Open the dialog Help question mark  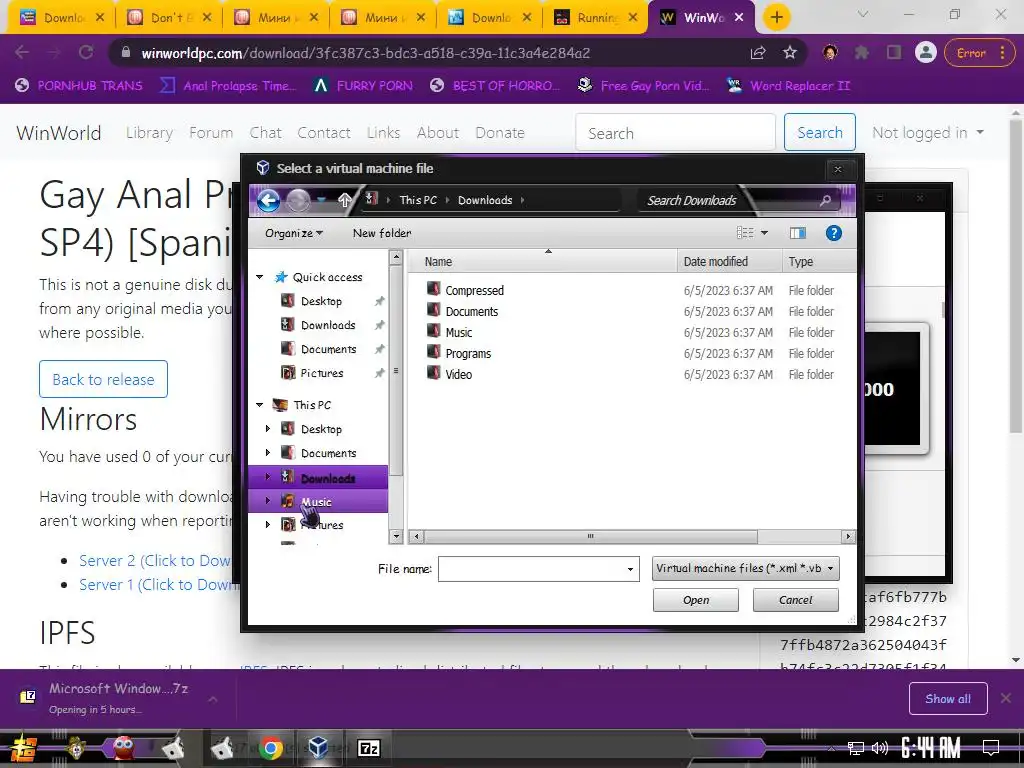pos(833,233)
